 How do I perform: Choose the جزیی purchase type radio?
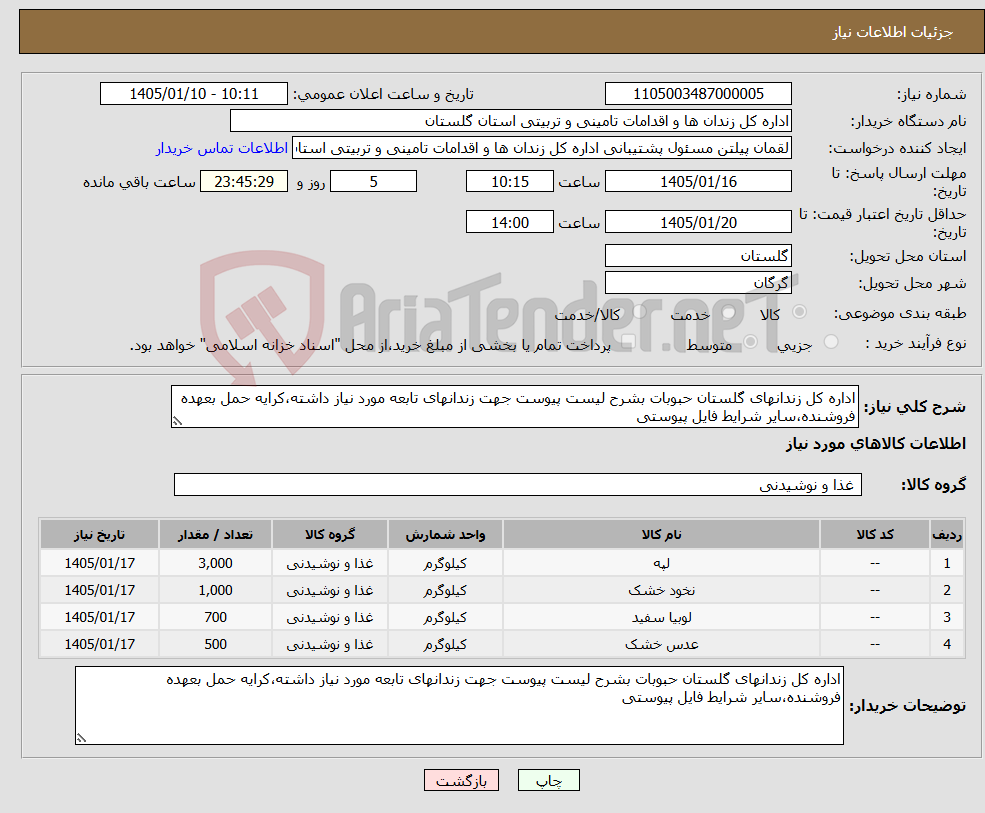click(x=830, y=342)
